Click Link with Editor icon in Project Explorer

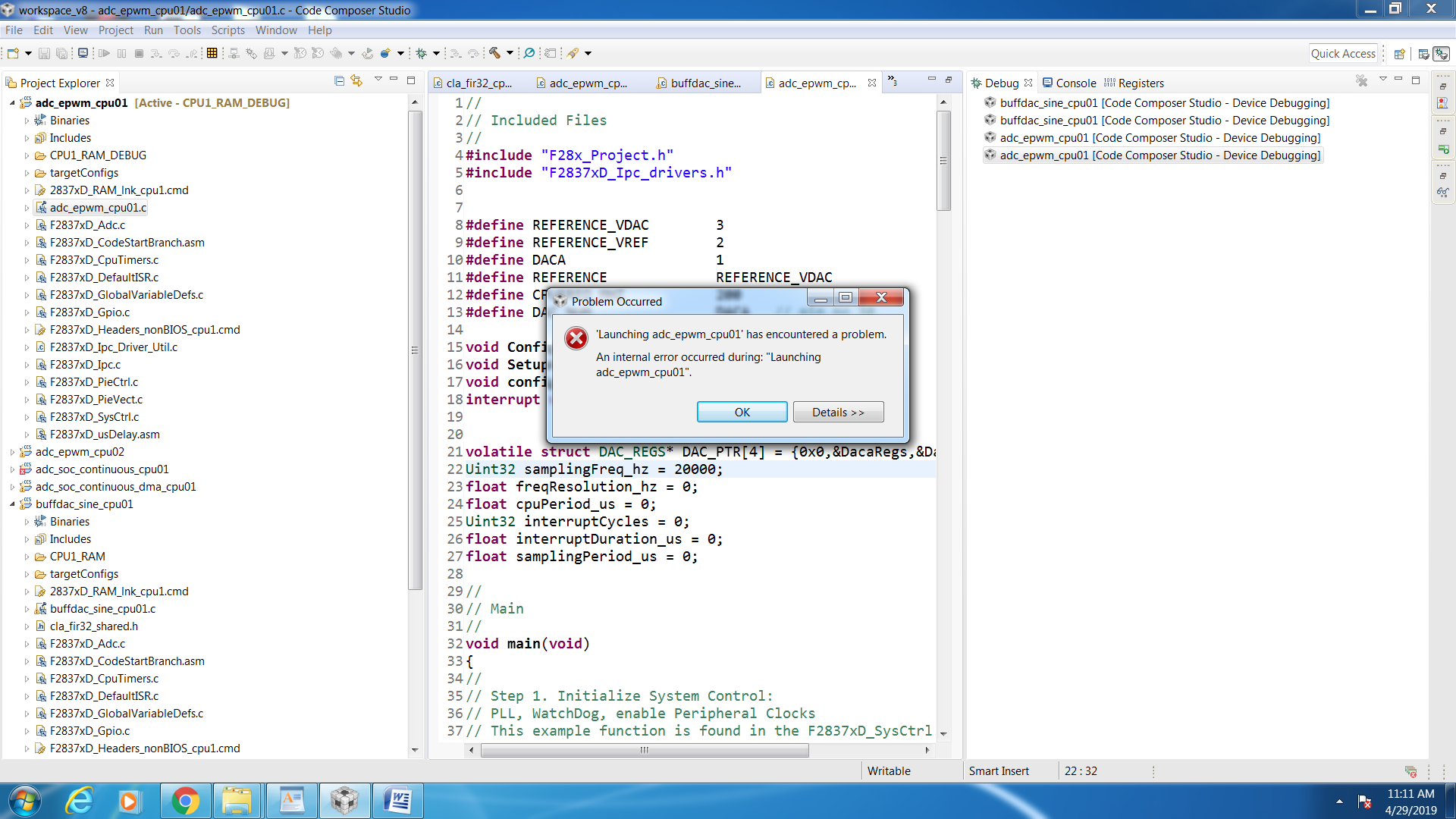pos(356,81)
